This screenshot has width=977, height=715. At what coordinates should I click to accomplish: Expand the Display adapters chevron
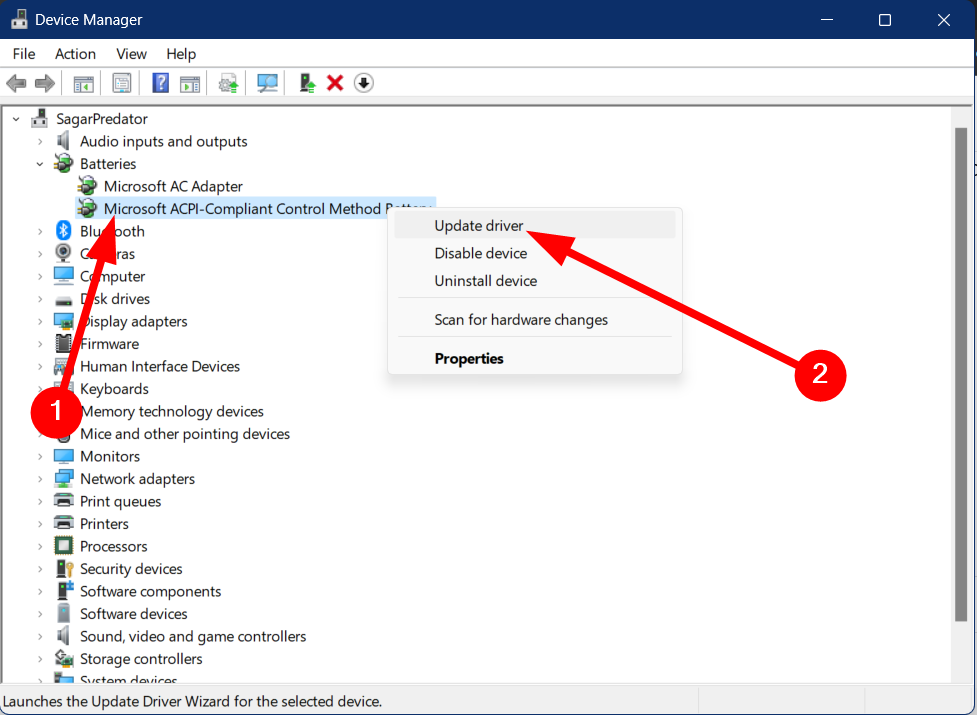tap(40, 321)
